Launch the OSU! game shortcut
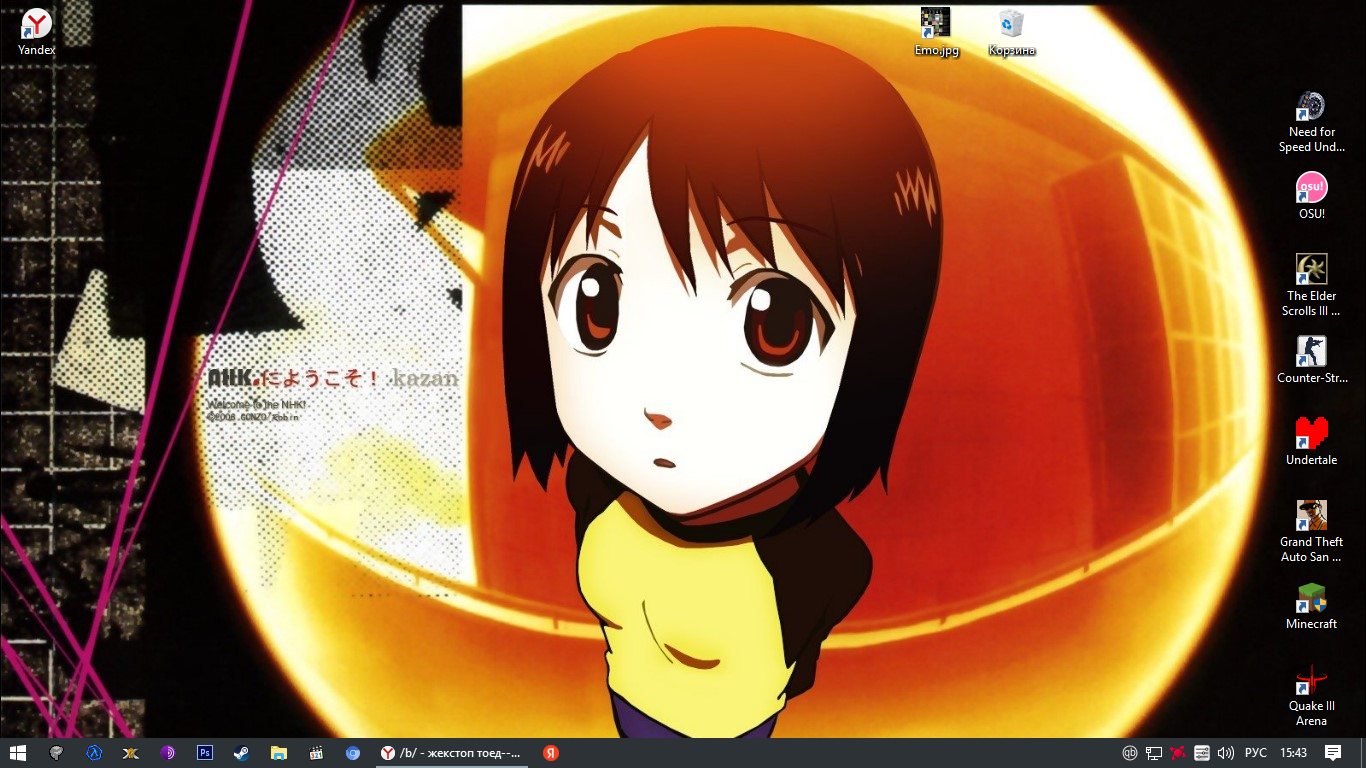Screen dimensions: 1366x768 click(1311, 196)
